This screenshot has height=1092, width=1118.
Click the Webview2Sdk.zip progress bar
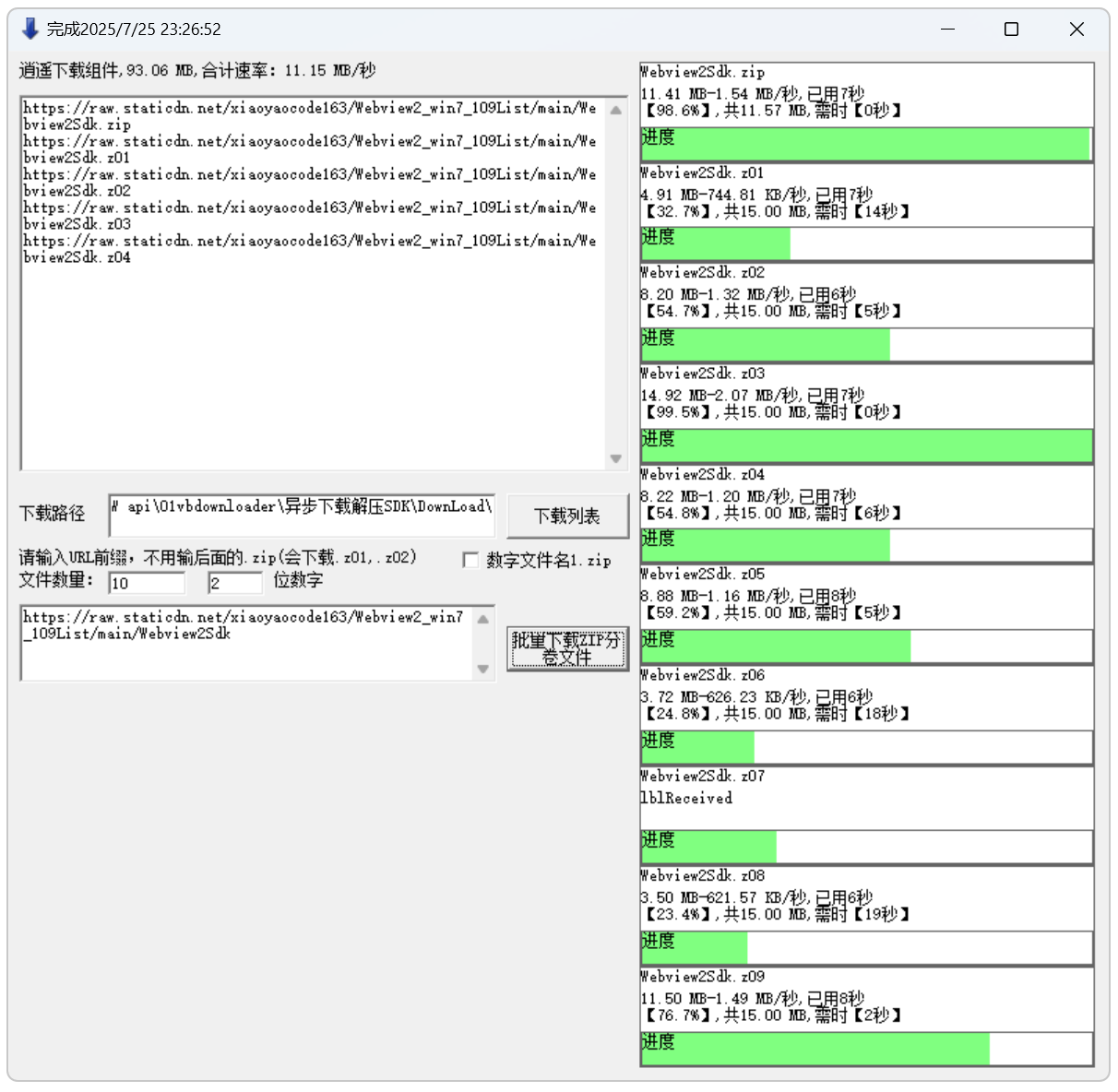click(867, 145)
